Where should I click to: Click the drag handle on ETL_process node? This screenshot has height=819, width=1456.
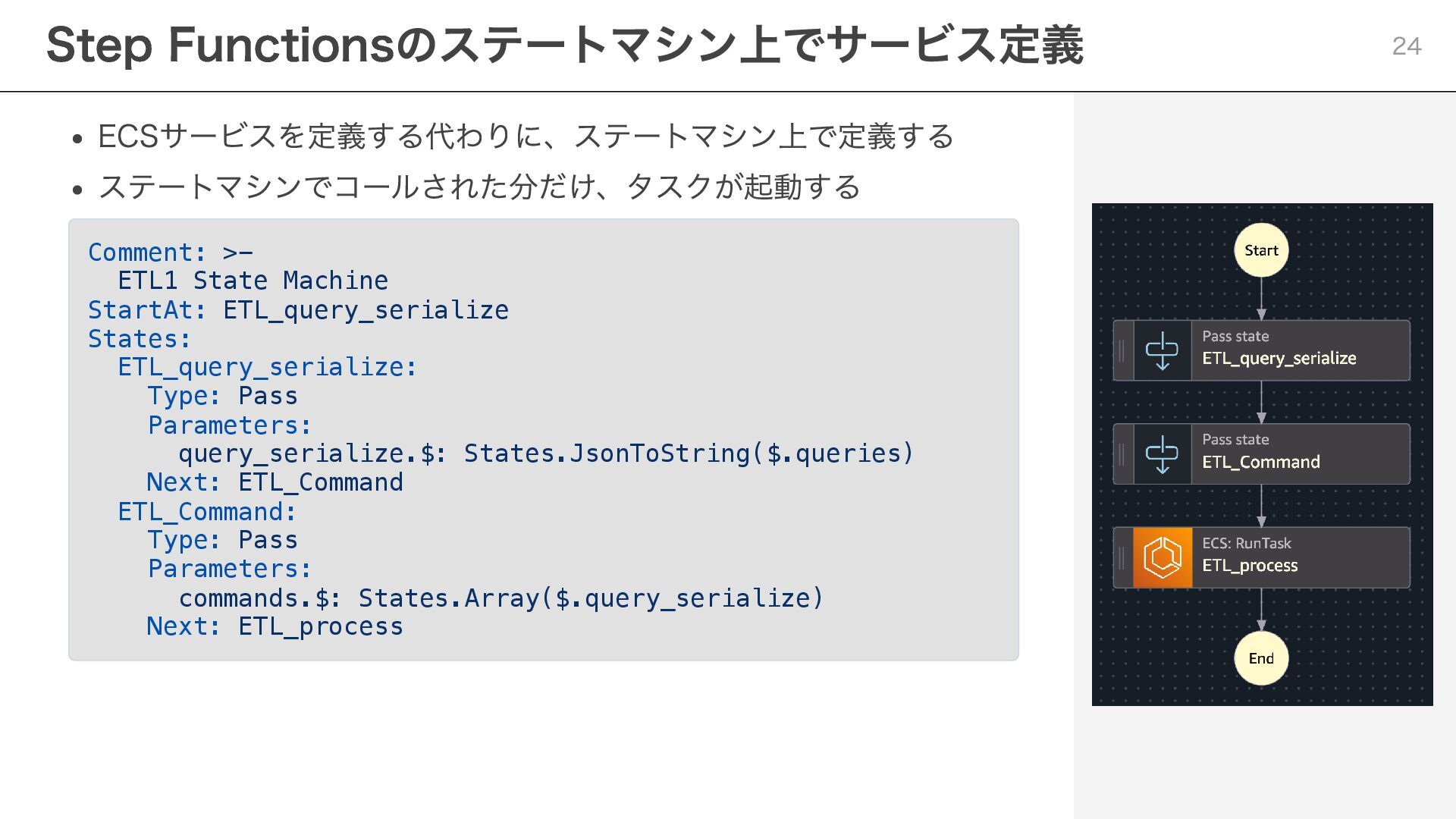pyautogui.click(x=1122, y=558)
